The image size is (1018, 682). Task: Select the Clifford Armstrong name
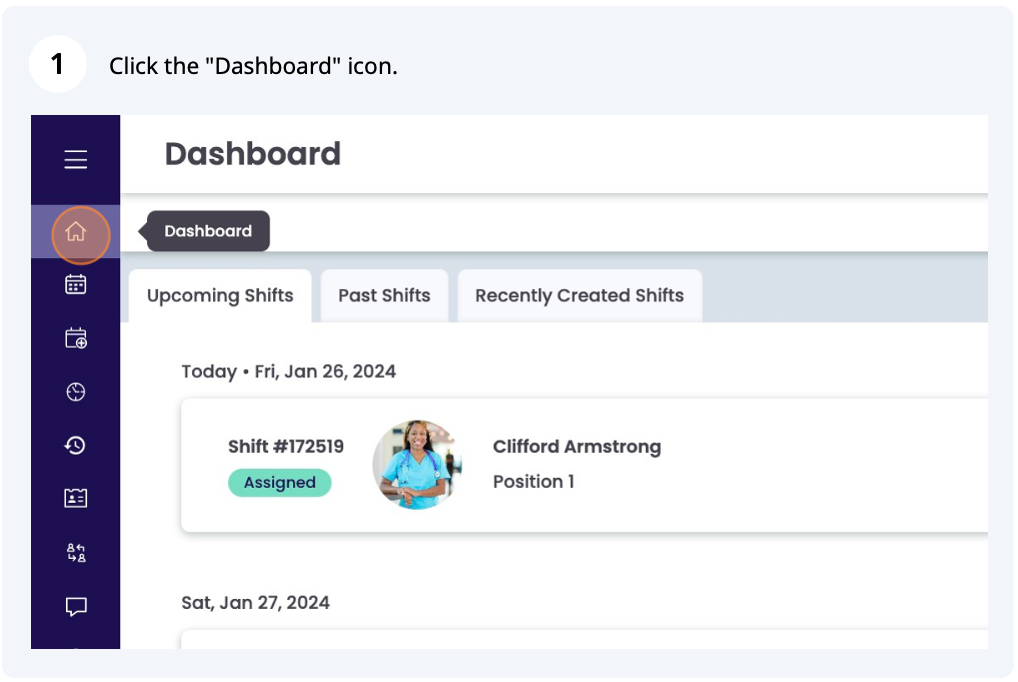coord(577,447)
